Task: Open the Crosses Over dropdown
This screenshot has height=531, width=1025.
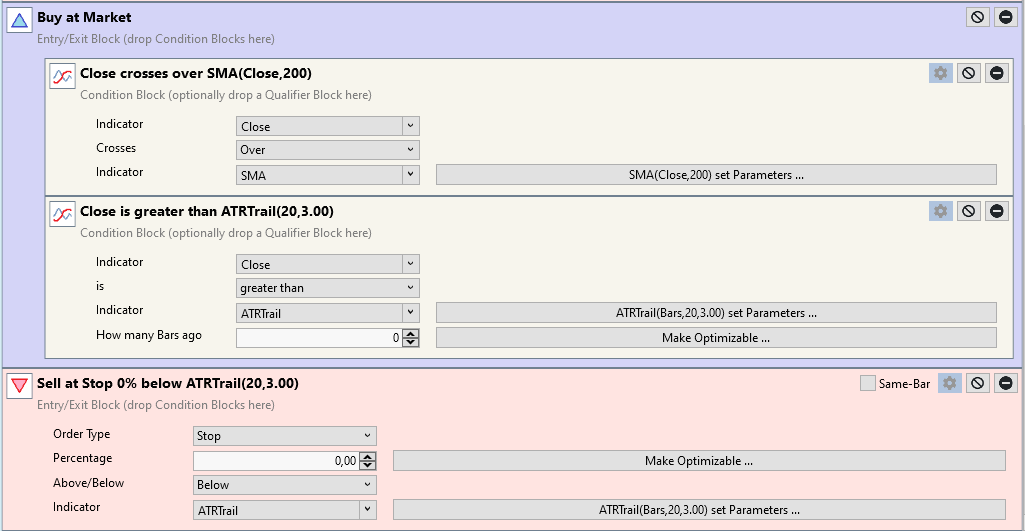Action: tap(328, 150)
